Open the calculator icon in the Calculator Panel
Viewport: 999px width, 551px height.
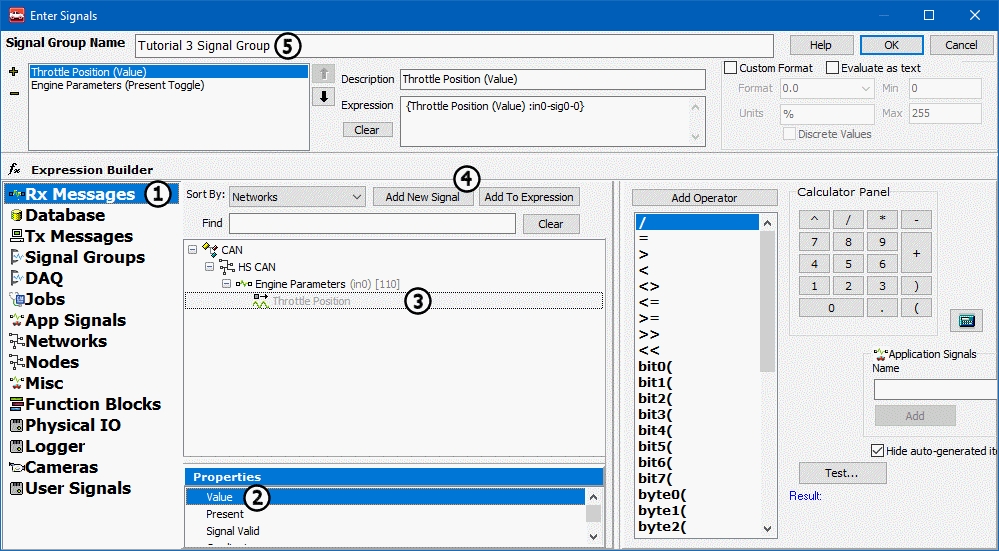[x=966, y=320]
